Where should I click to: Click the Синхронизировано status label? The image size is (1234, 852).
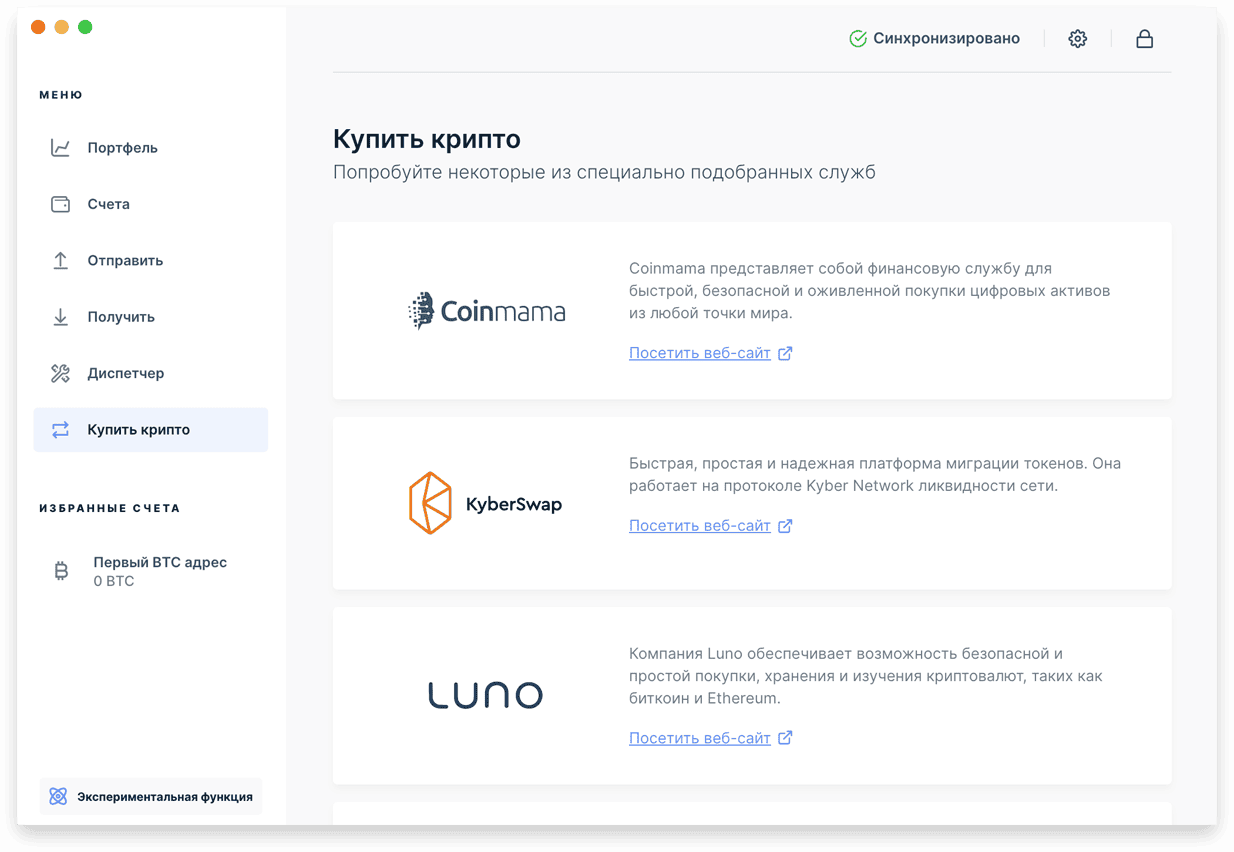point(946,39)
